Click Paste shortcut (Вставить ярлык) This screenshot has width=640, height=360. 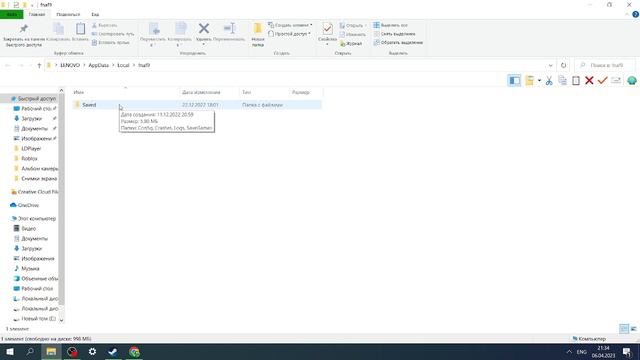tap(111, 42)
